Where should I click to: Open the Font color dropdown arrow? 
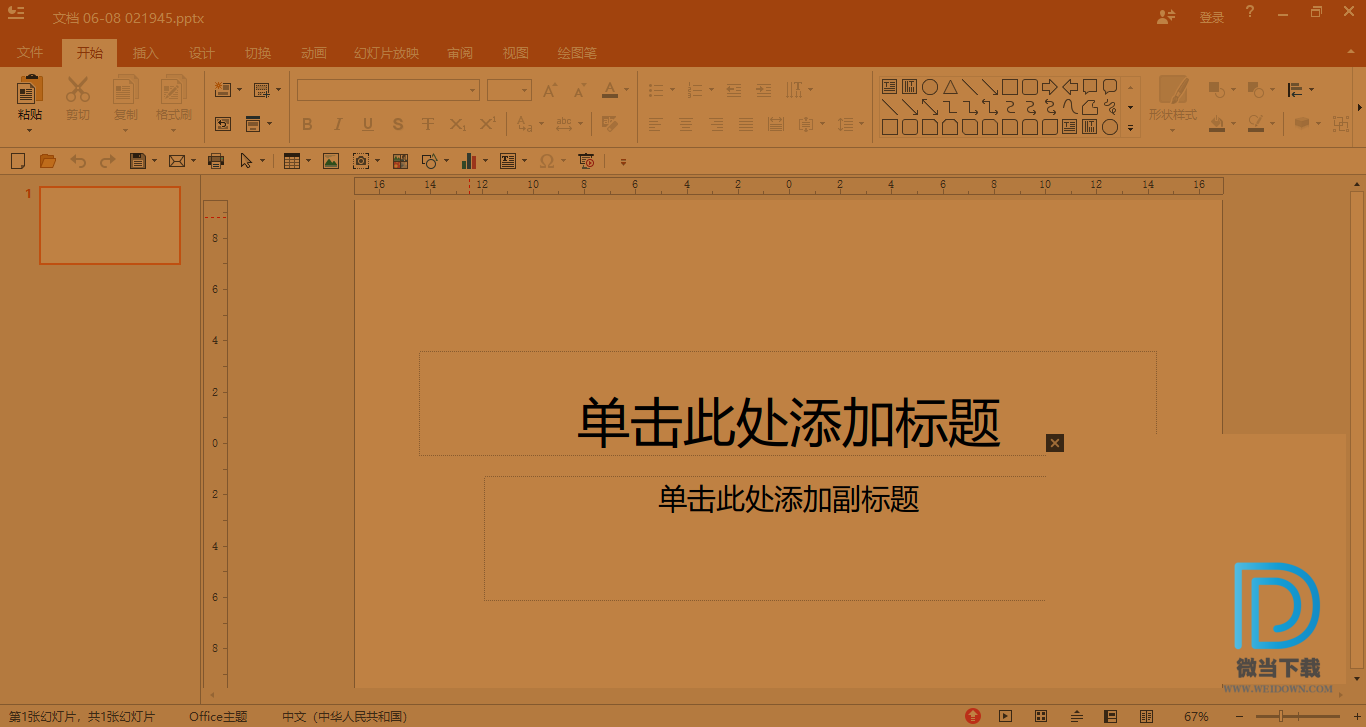pyautogui.click(x=627, y=90)
